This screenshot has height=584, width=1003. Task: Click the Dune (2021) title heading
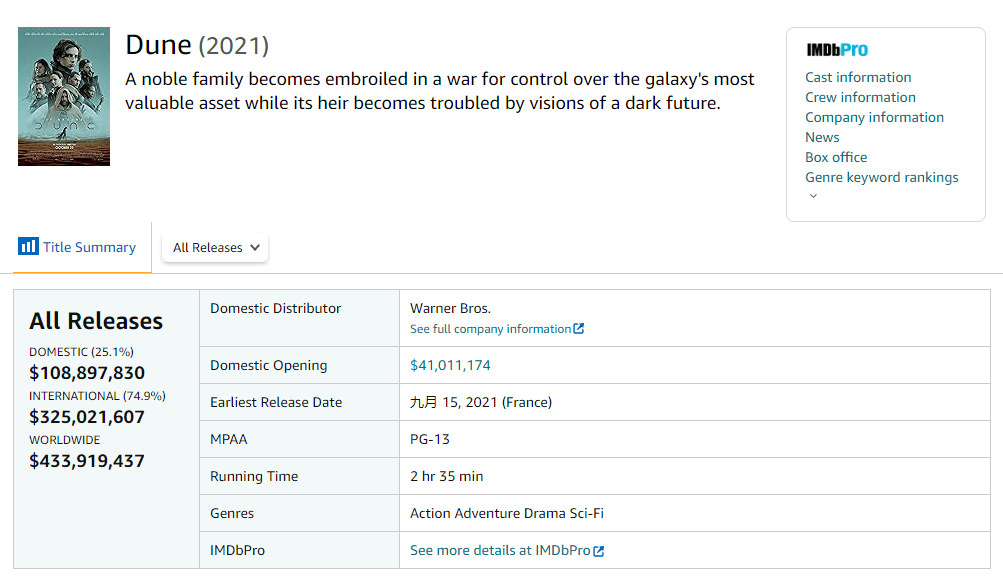click(197, 45)
